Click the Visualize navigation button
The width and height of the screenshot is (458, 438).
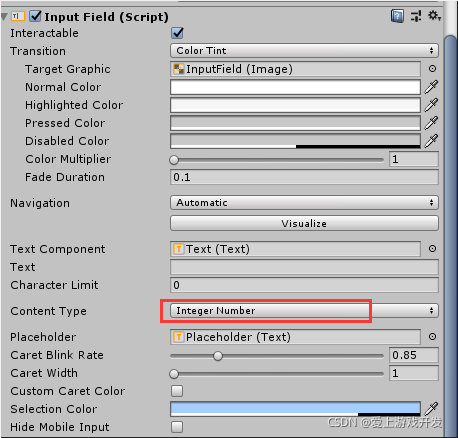coord(304,223)
